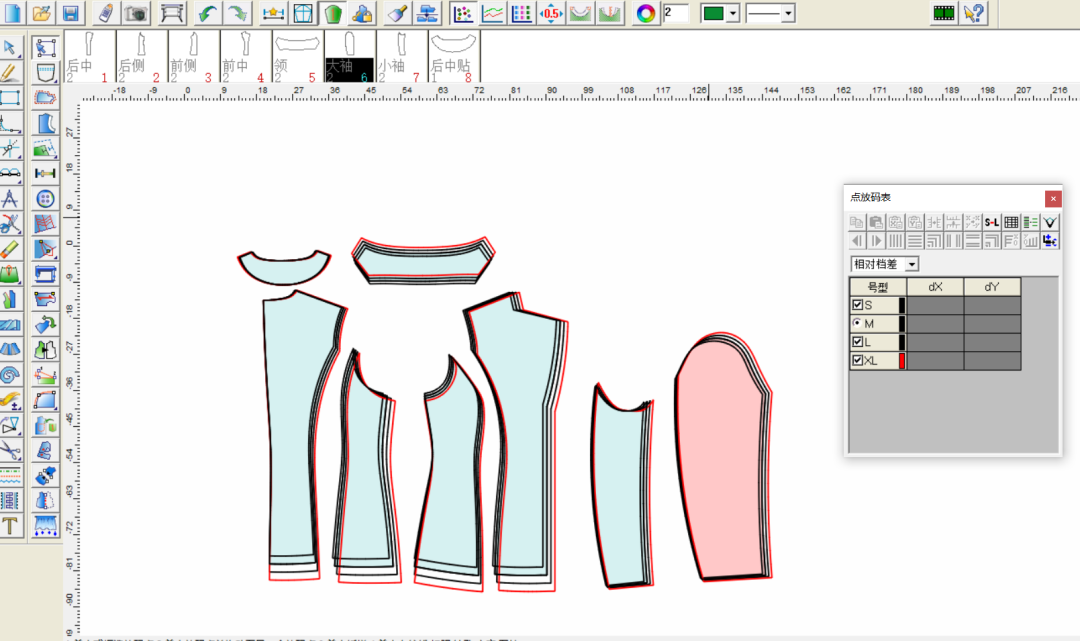Click the dX column header
Screen dimensions: 1080x641
click(935, 287)
